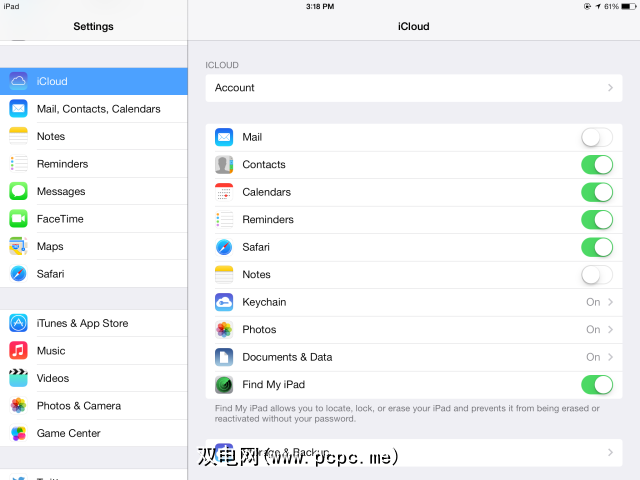Tap the Keychain cloud-key icon
The width and height of the screenshot is (640, 480).
[224, 302]
